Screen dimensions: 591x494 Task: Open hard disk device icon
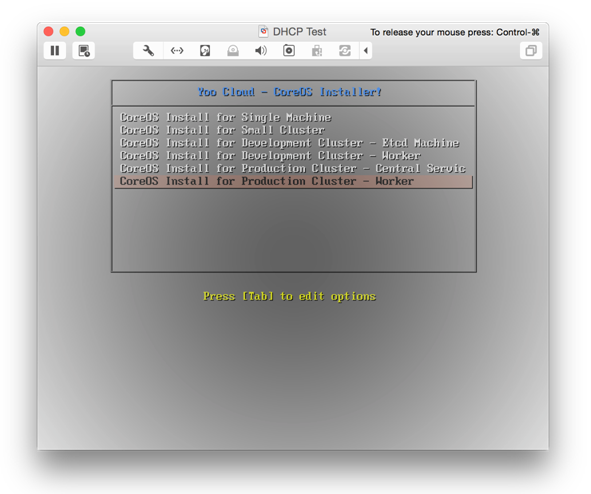pos(205,50)
